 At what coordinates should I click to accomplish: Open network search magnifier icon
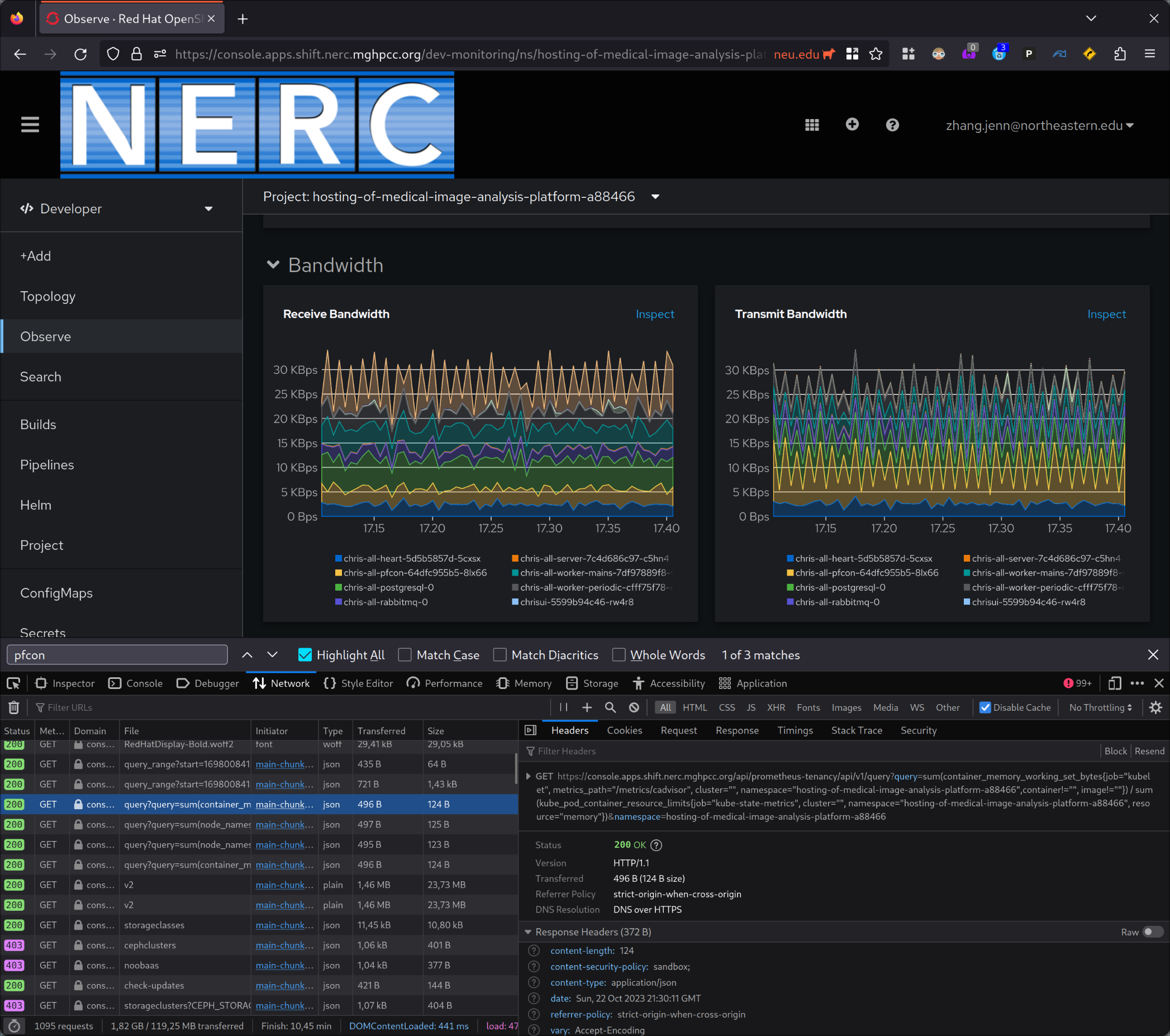point(610,707)
